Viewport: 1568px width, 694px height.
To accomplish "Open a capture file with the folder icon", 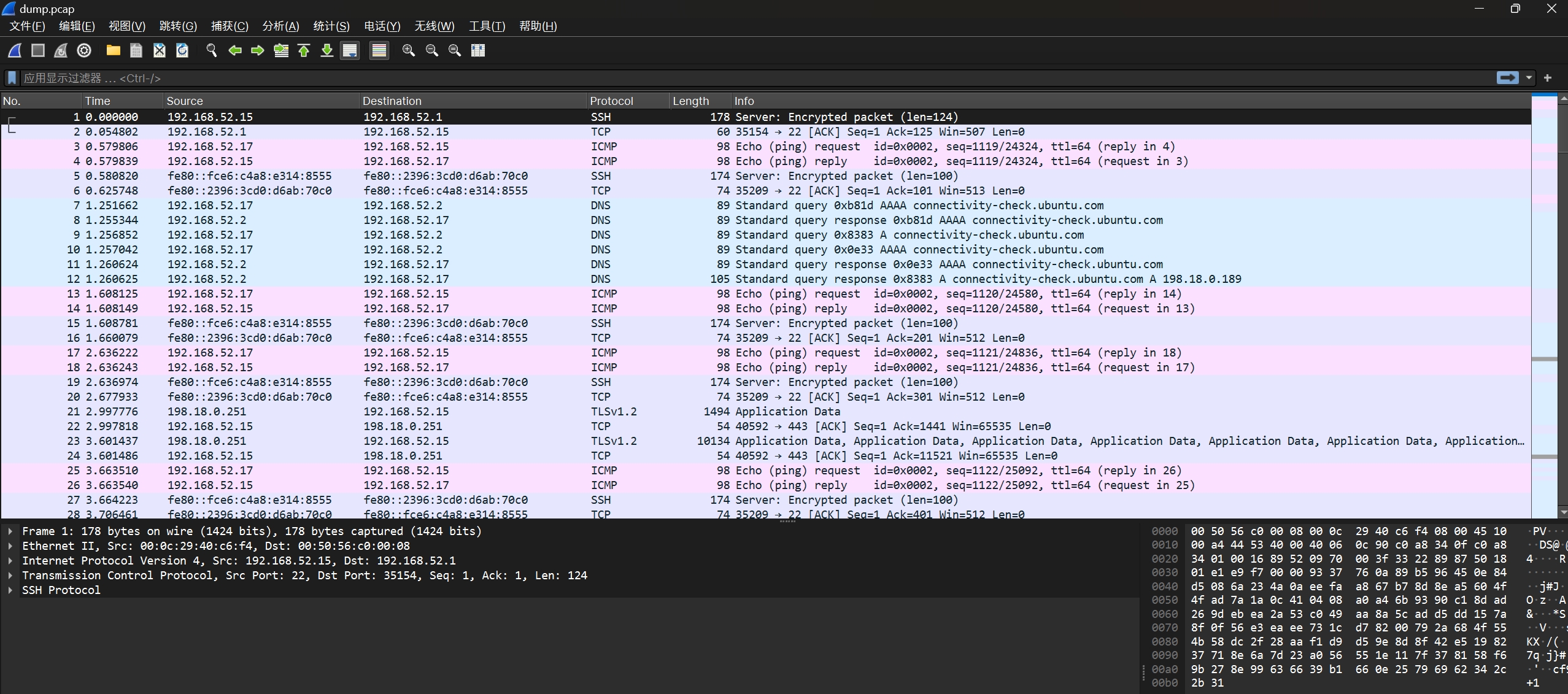I will [x=113, y=50].
